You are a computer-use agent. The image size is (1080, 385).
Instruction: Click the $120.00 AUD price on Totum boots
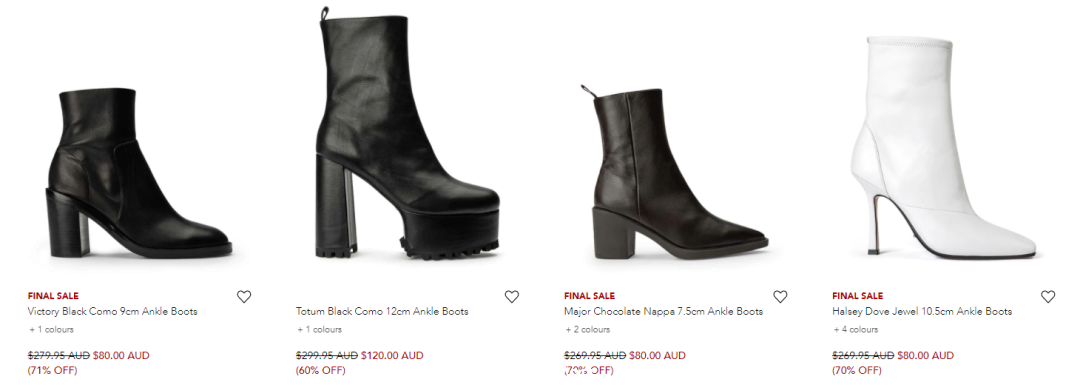tap(392, 356)
